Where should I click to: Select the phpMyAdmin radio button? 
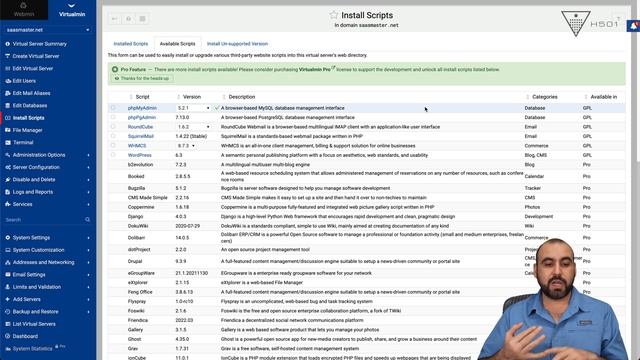tap(113, 108)
